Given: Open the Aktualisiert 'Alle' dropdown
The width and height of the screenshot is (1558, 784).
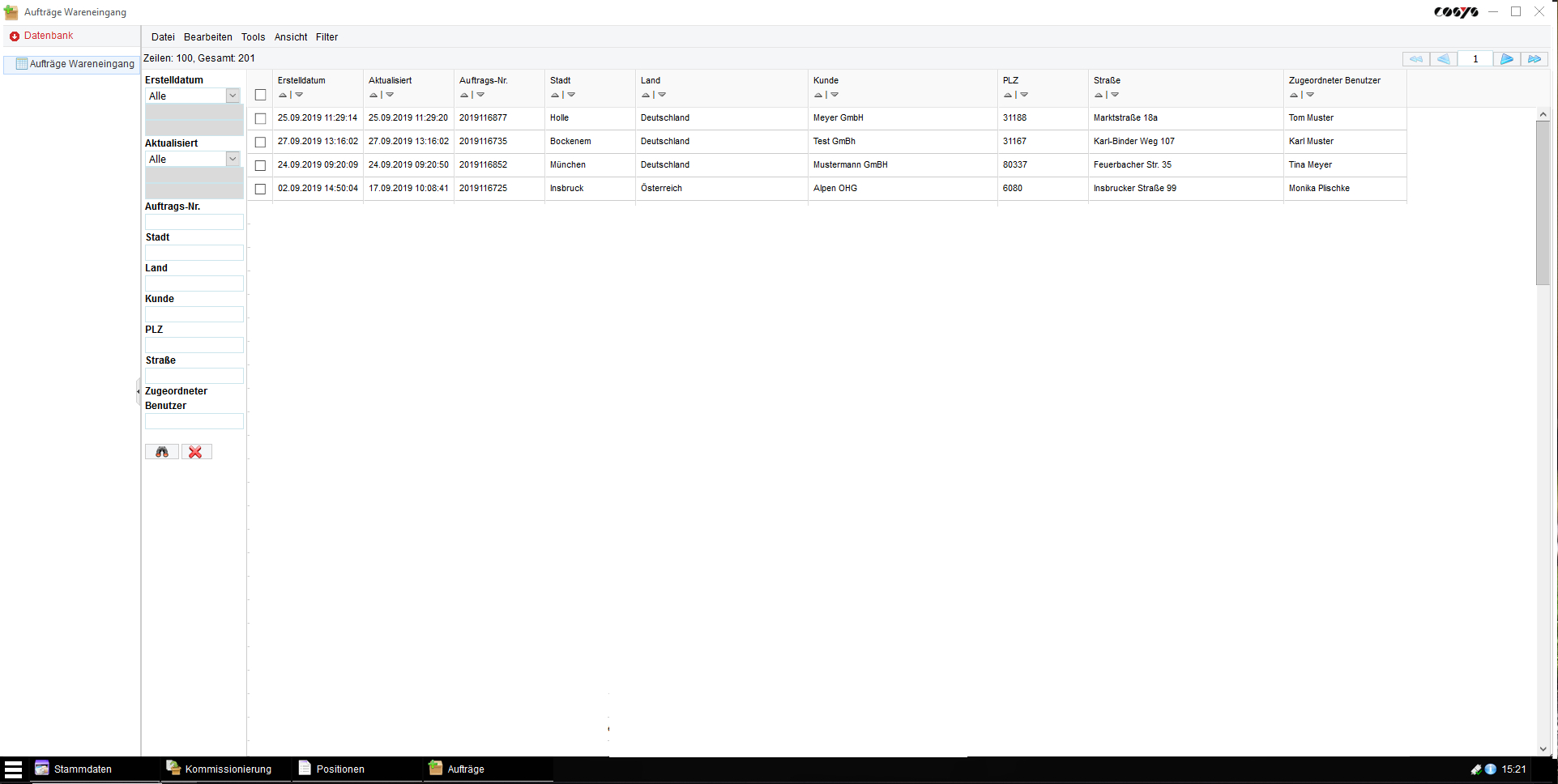Looking at the screenshot, I should [x=233, y=159].
